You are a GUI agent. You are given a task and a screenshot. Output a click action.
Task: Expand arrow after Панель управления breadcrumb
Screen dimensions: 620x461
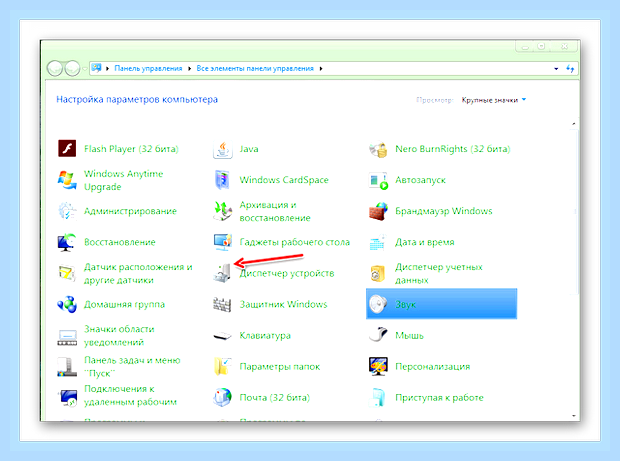coord(189,69)
